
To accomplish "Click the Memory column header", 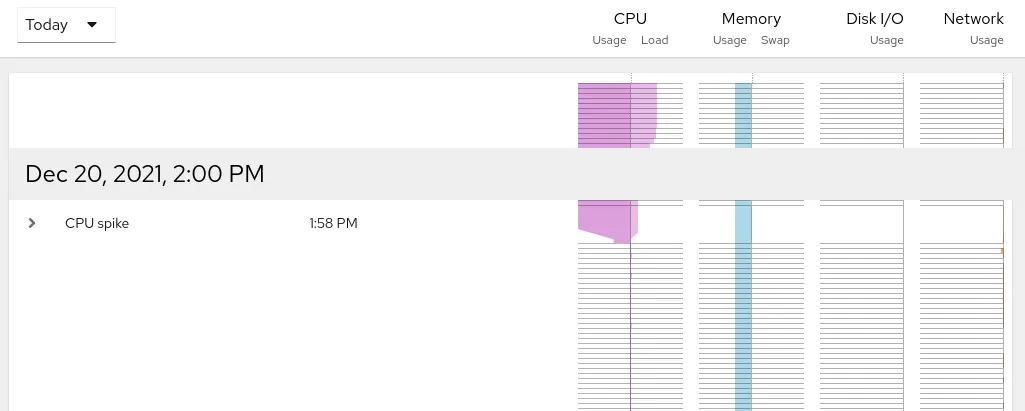I will 751,18.
